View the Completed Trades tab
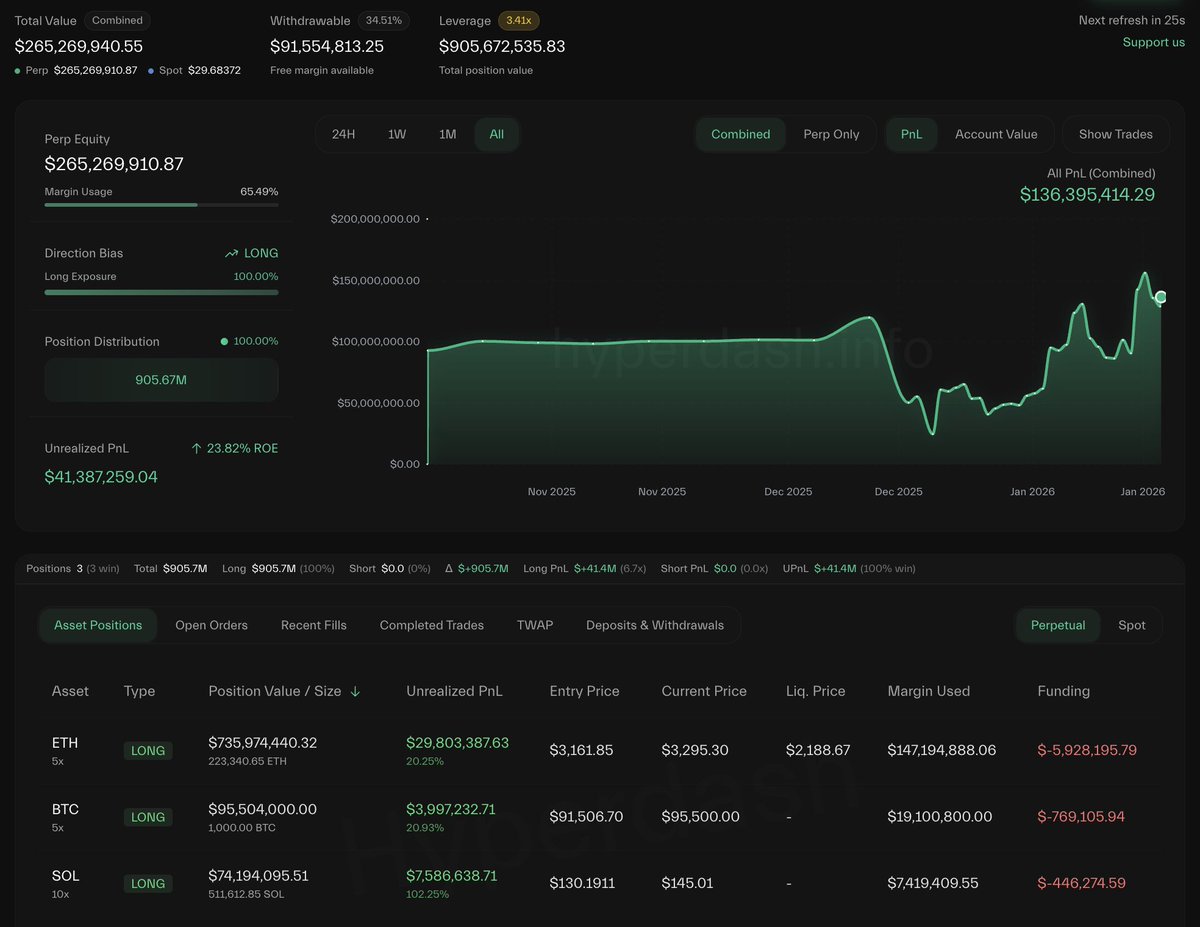Screen dimensions: 1200x927 point(431,624)
